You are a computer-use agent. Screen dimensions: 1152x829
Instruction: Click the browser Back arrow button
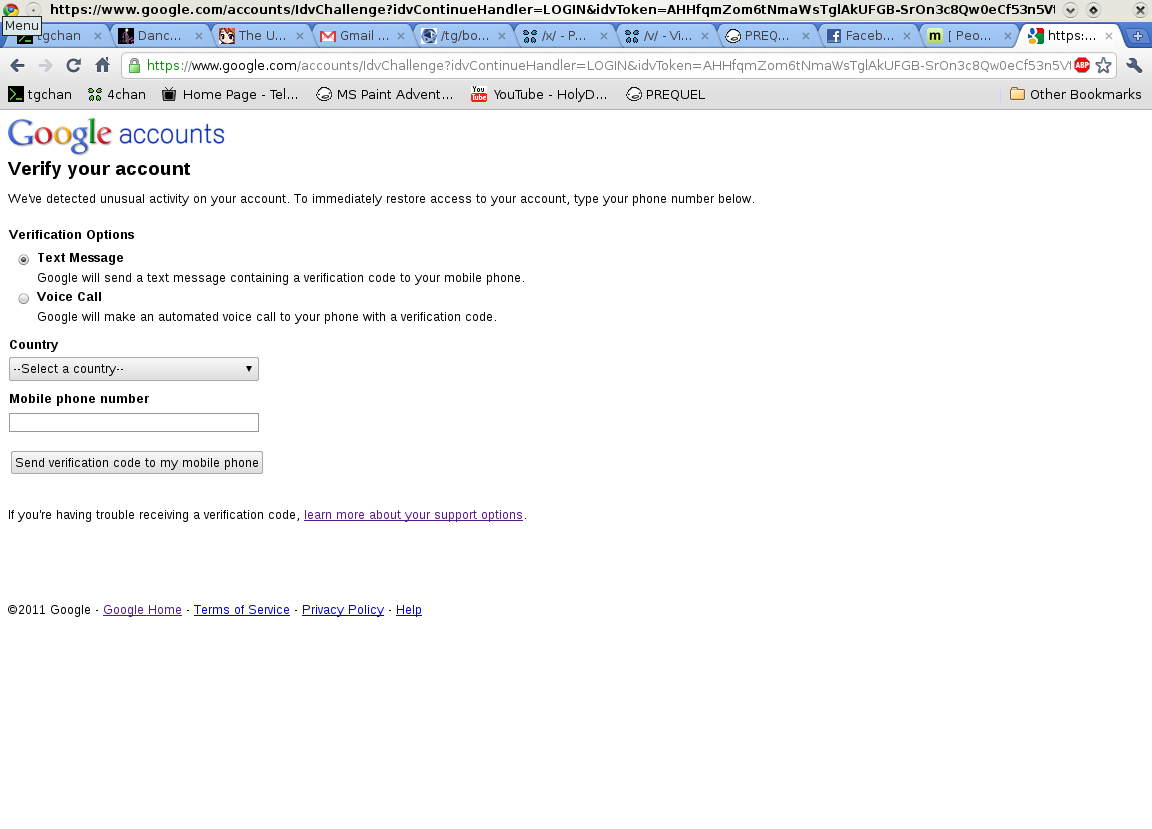pos(17,66)
